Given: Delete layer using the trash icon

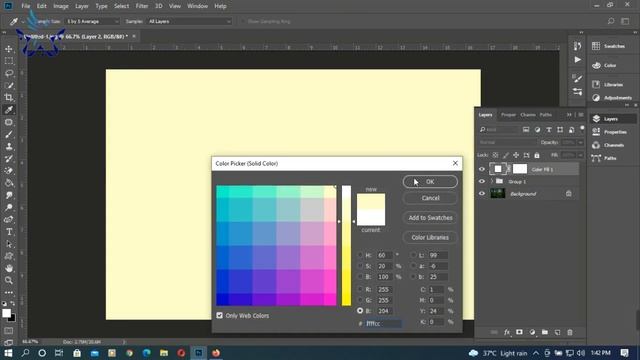Looking at the screenshot, I should tap(570, 332).
